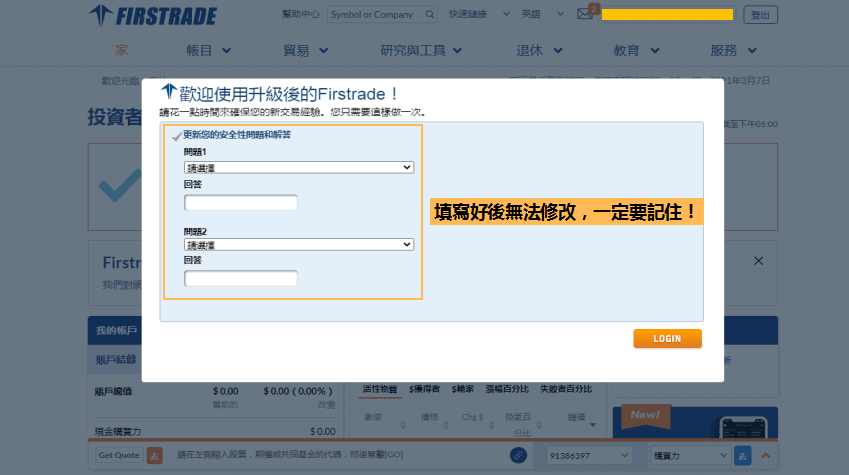Image resolution: width=849 pixels, height=475 pixels.
Task: Click the 登出 logout button
Action: pos(760,15)
